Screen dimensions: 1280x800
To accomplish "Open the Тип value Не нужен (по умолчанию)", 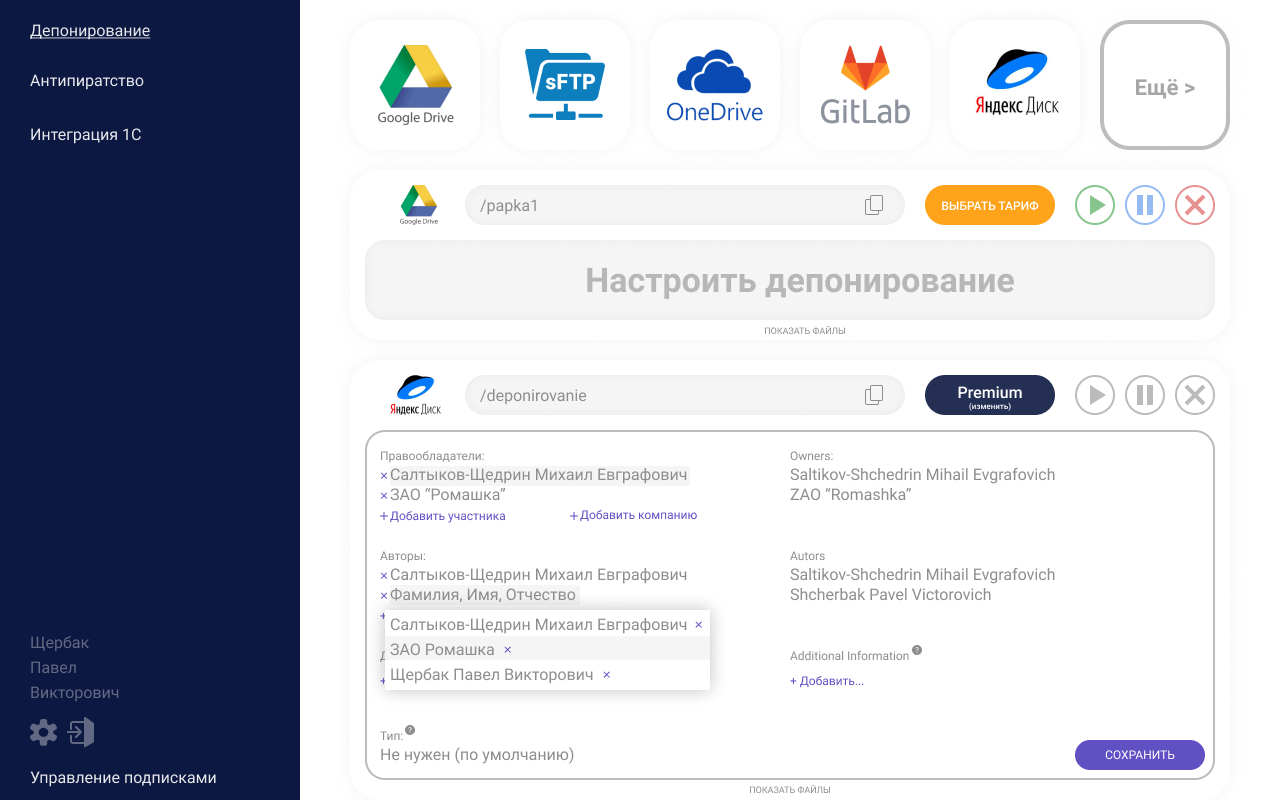I will point(477,755).
